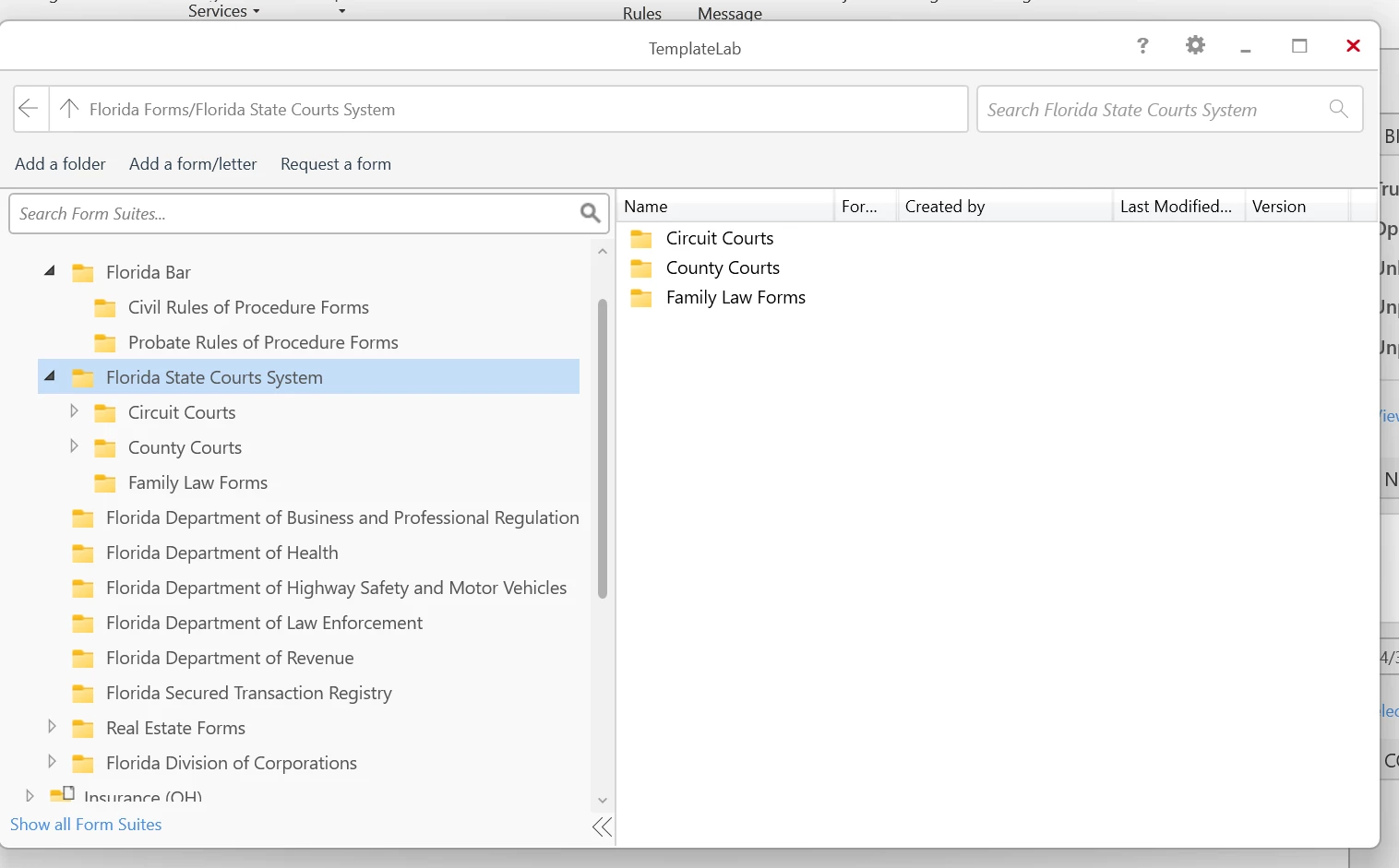Select Civil Rules of Procedure Forms
The image size is (1399, 868).
tap(248, 307)
